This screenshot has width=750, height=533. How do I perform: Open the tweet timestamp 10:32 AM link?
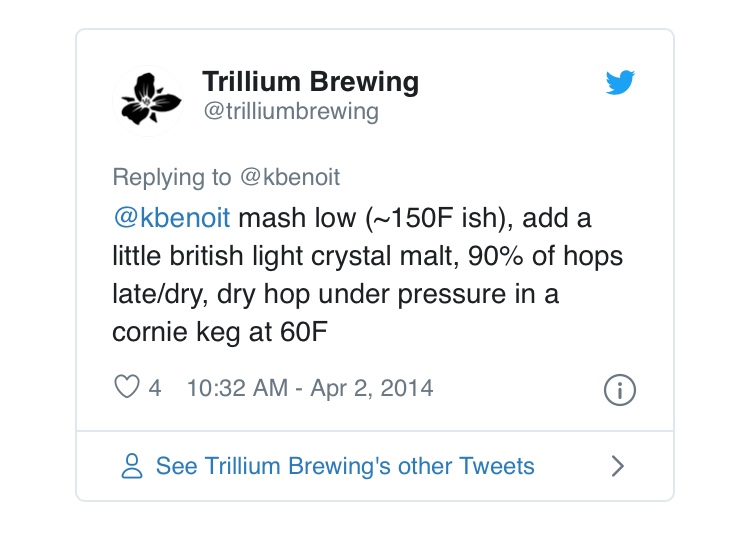(x=238, y=388)
